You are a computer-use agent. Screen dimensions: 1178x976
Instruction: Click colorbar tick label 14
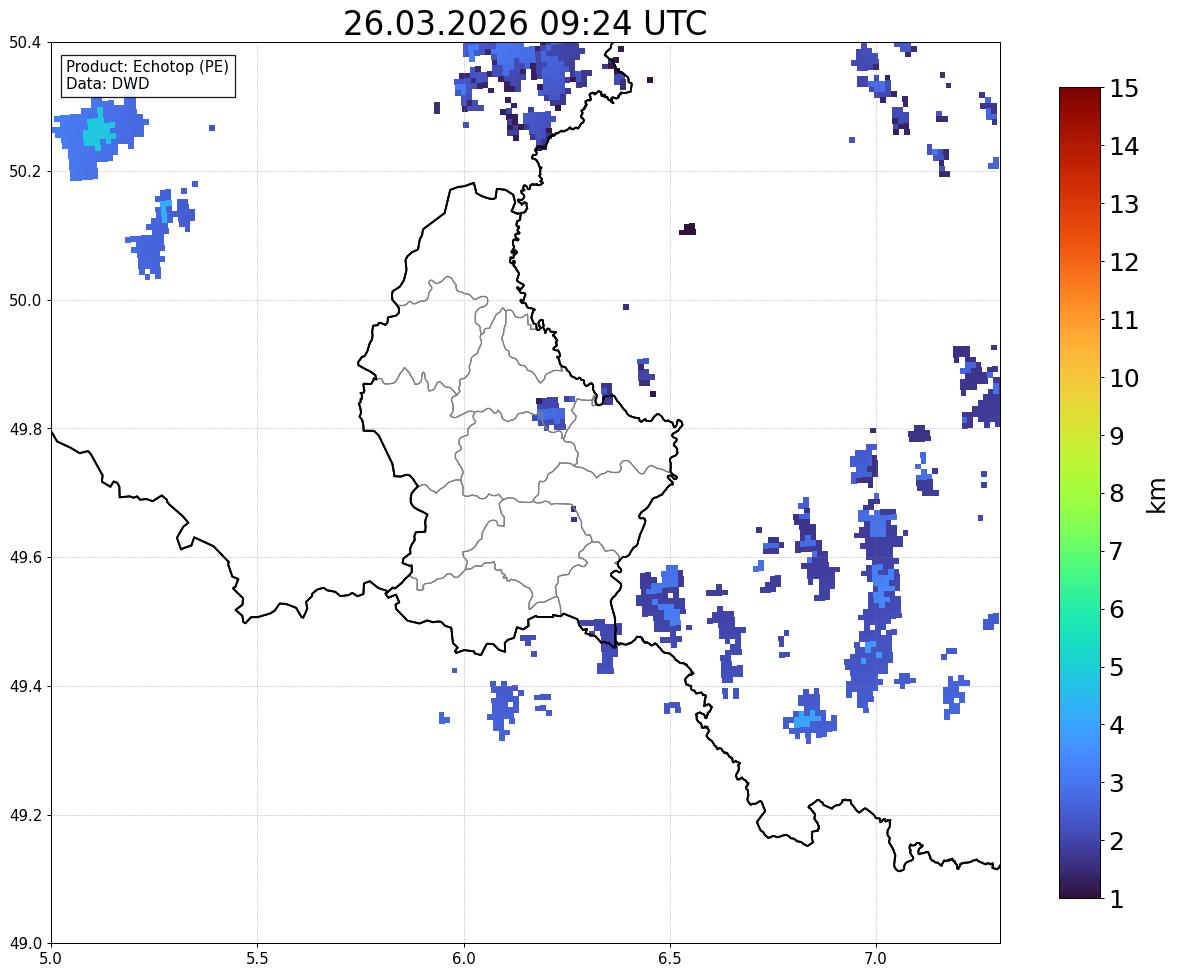[x=1124, y=147]
